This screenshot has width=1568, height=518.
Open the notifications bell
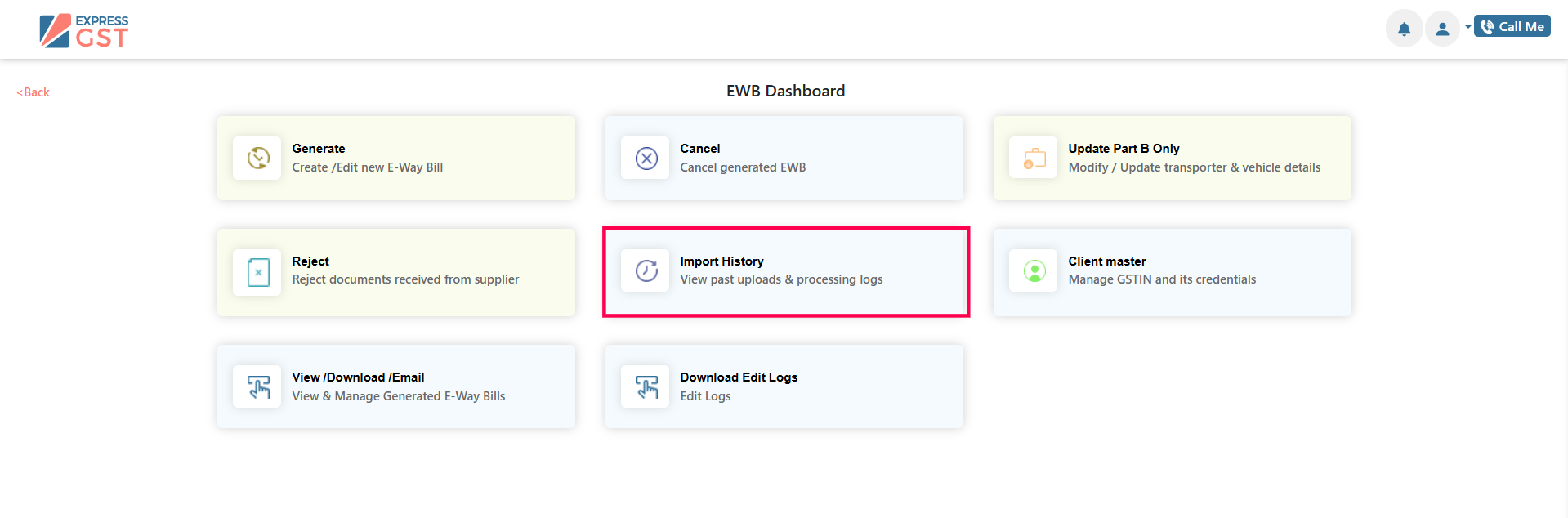tap(1404, 29)
